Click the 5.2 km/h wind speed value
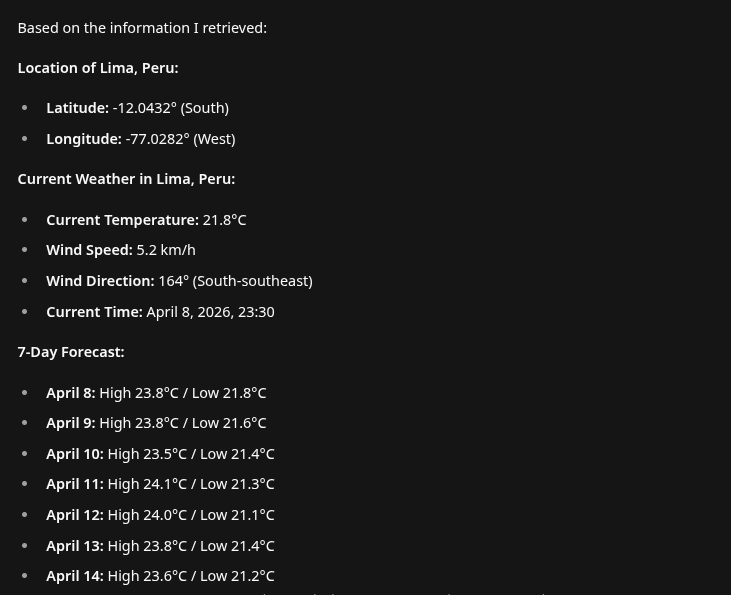Viewport: 731px width, 595px height. 165,250
